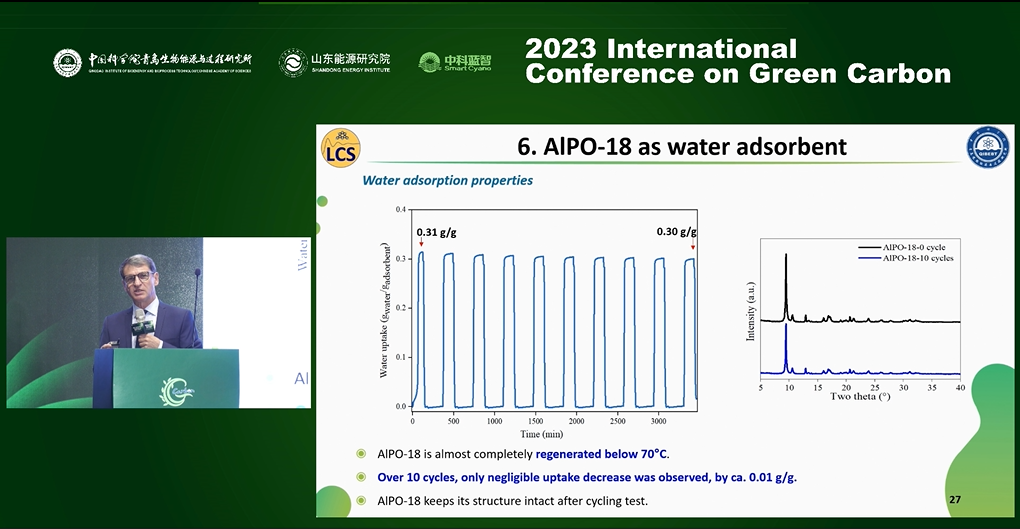The height and width of the screenshot is (529, 1020).
Task: Click the Qingdao Institute logo in header
Action: point(152,62)
